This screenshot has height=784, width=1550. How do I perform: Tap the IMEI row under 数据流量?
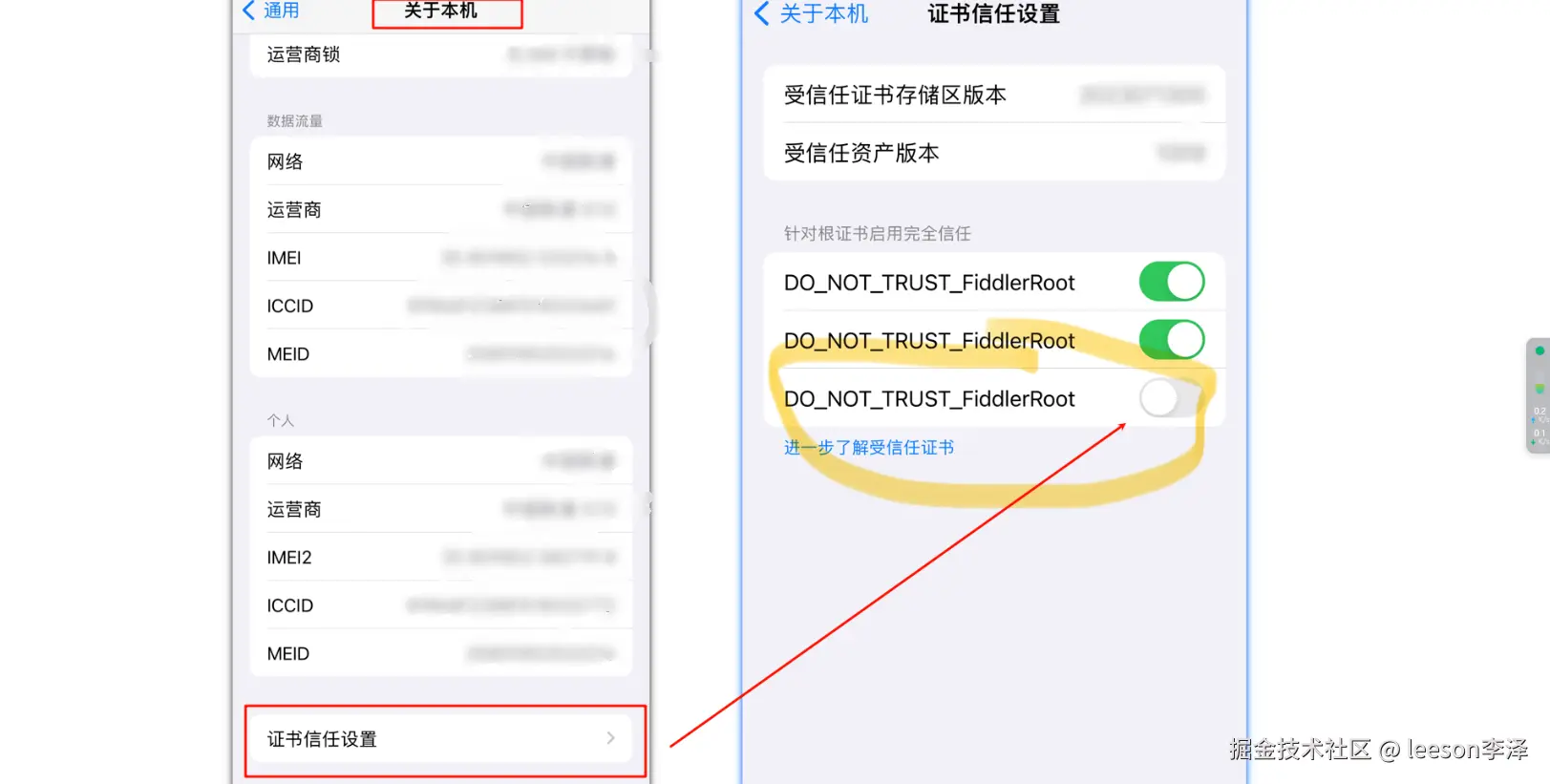coord(441,258)
